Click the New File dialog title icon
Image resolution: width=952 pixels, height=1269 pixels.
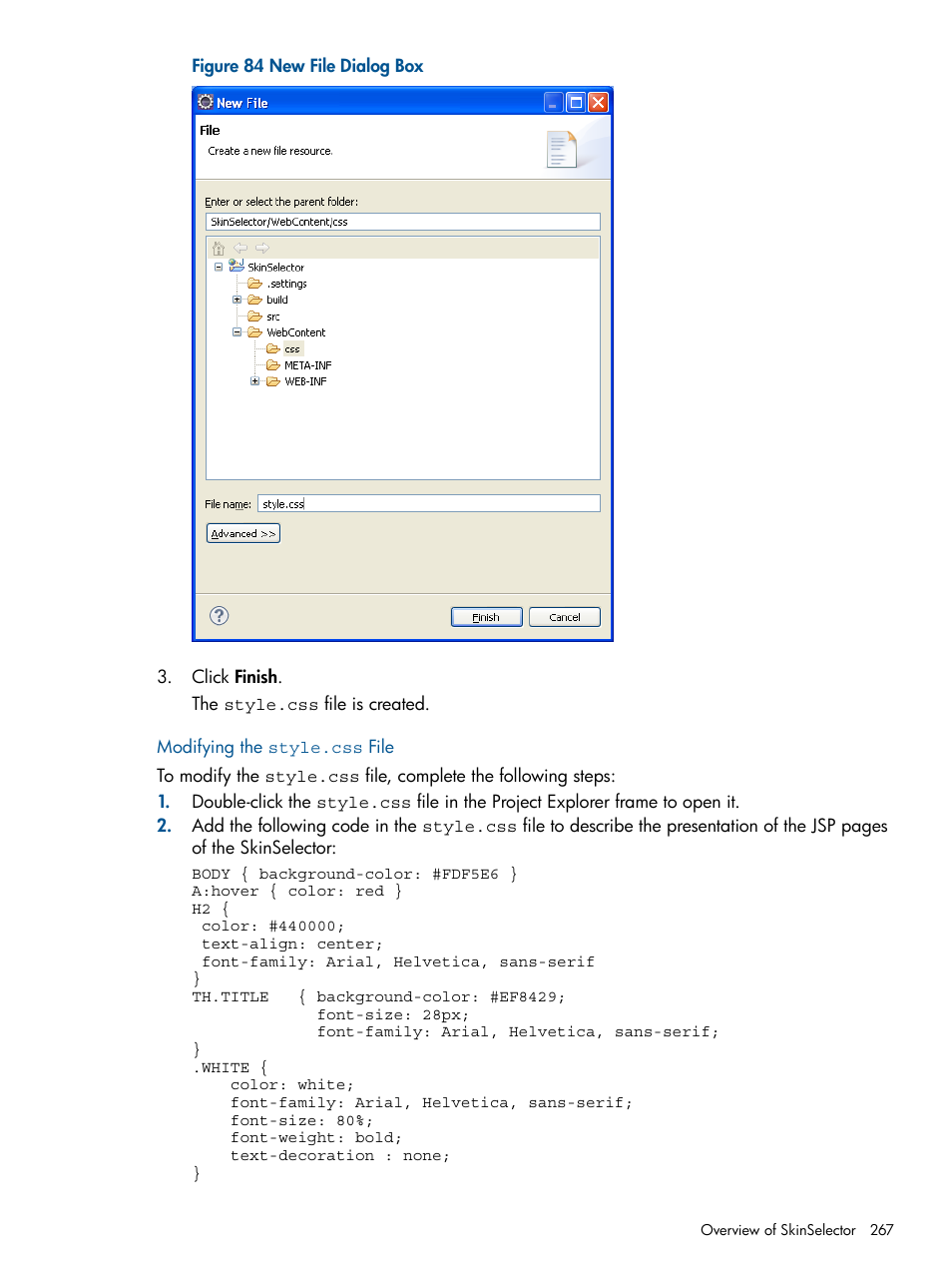206,102
